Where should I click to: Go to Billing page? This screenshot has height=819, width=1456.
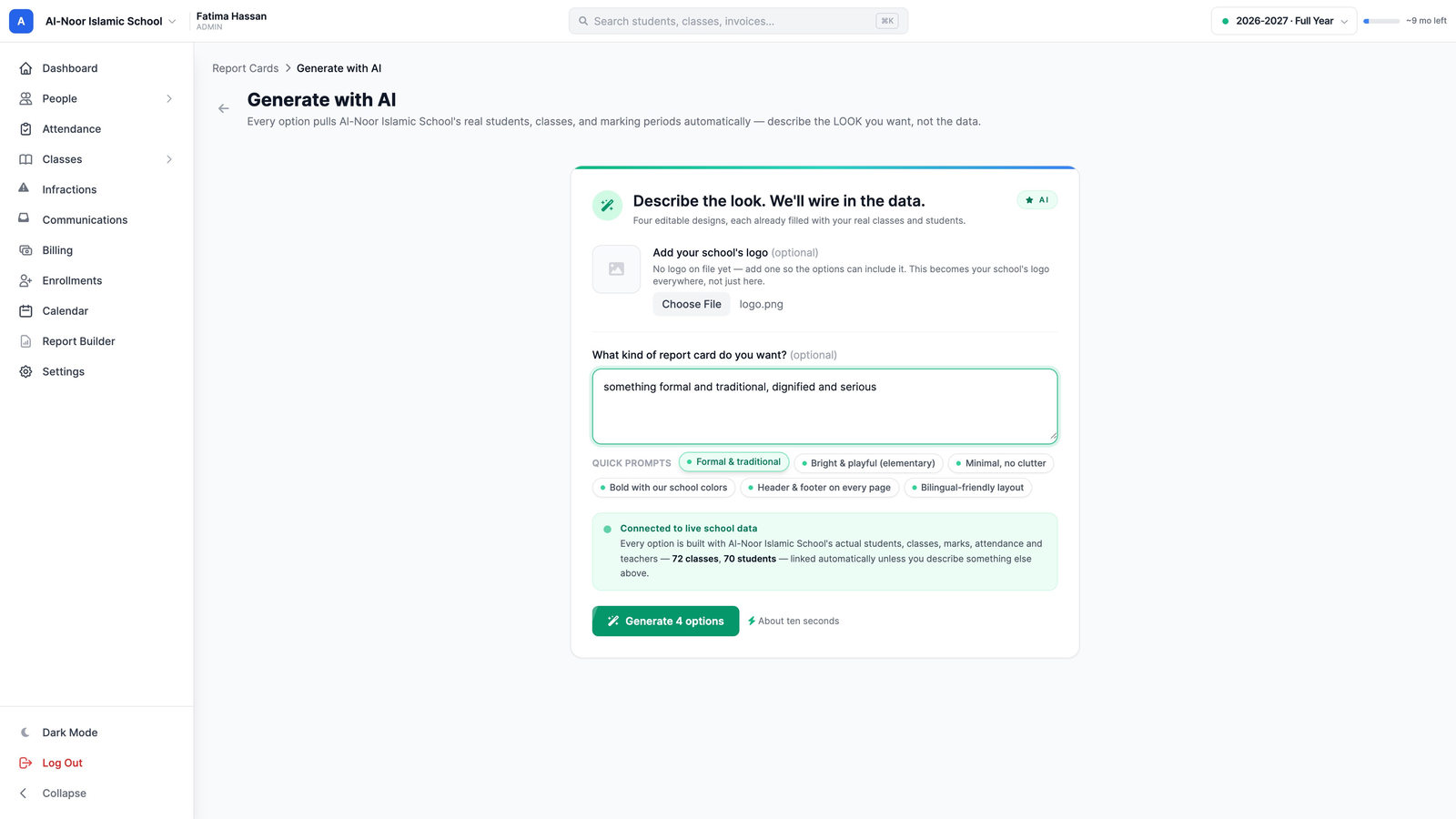[96, 250]
